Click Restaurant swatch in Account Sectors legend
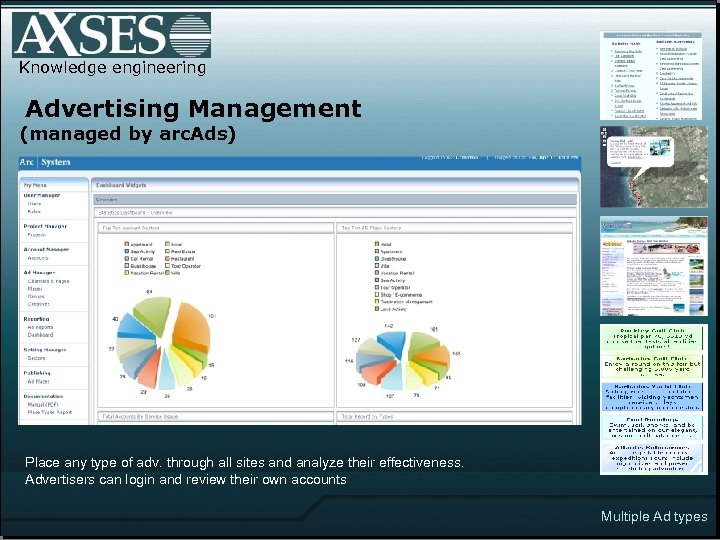Image resolution: width=720 pixels, height=540 pixels. click(x=167, y=259)
